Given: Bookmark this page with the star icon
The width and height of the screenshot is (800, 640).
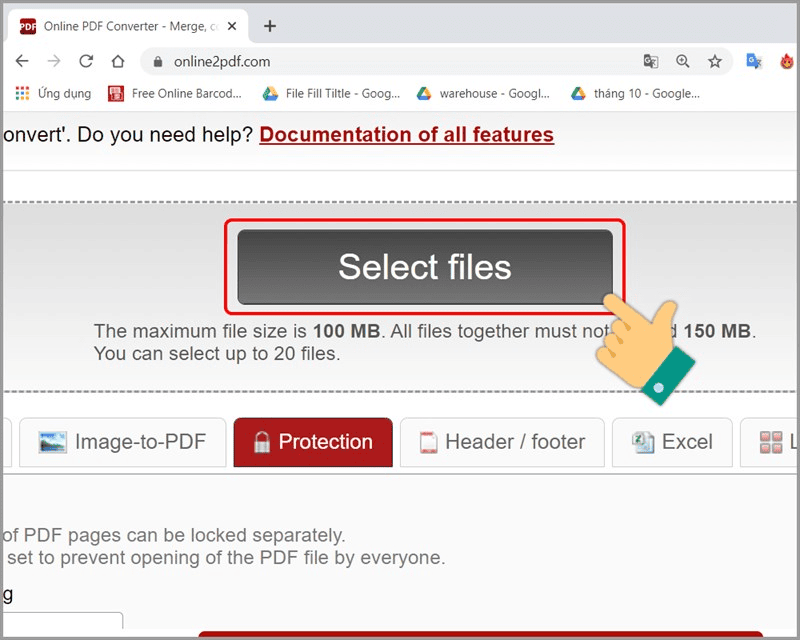Looking at the screenshot, I should pos(715,61).
